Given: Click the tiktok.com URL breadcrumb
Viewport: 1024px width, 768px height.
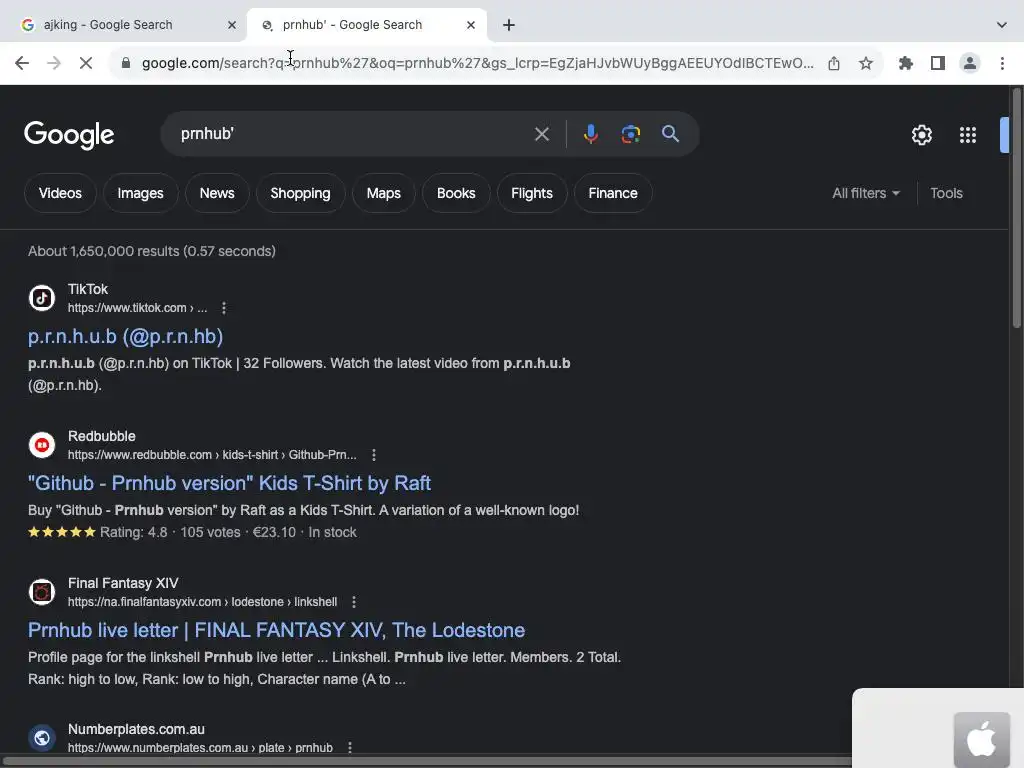Looking at the screenshot, I should click(137, 308).
